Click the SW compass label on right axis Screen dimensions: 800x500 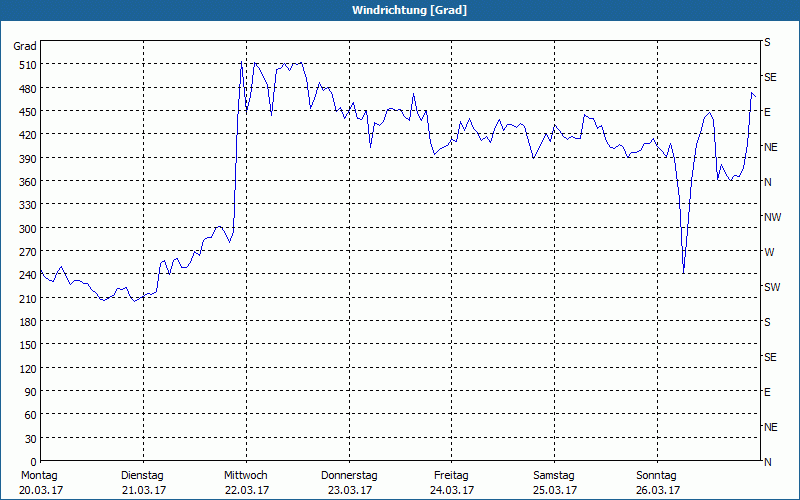click(x=772, y=287)
